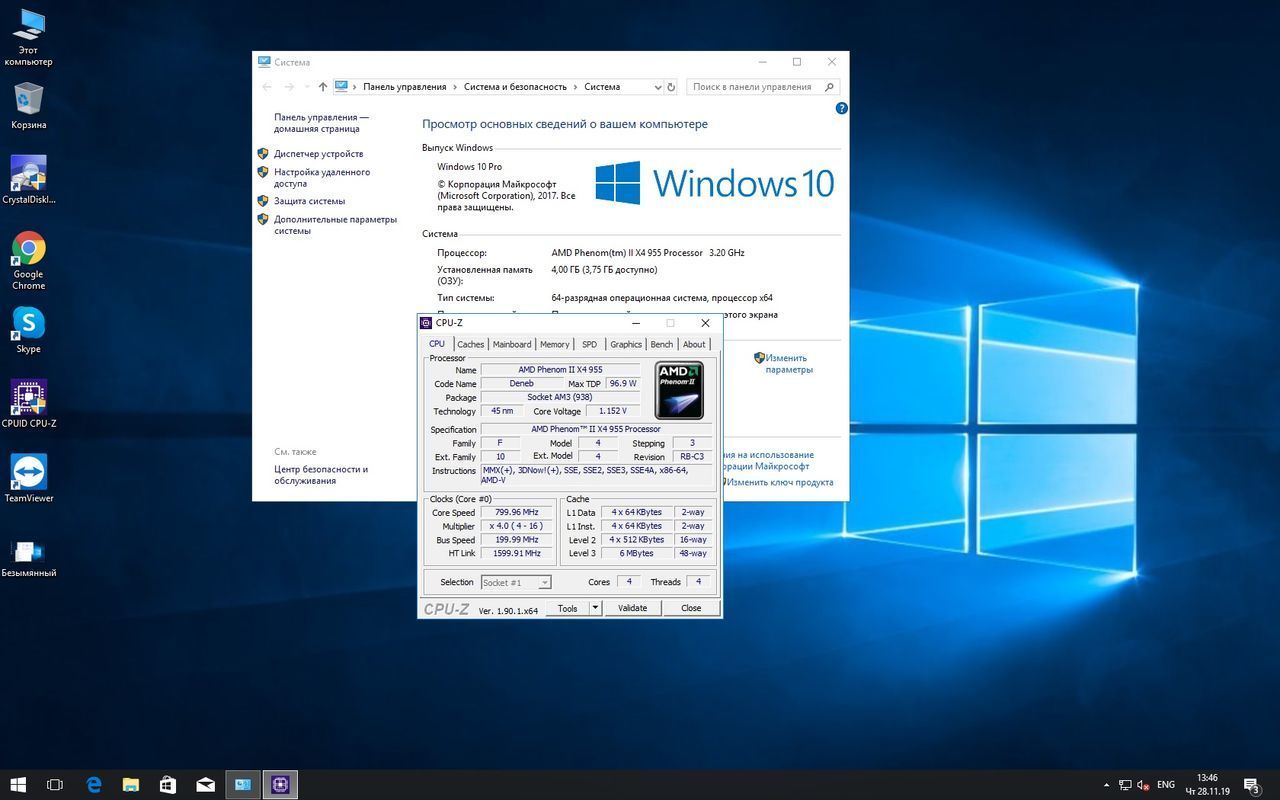1280x800 pixels.
Task: Switch to System window taskbar button
Action: [242, 785]
